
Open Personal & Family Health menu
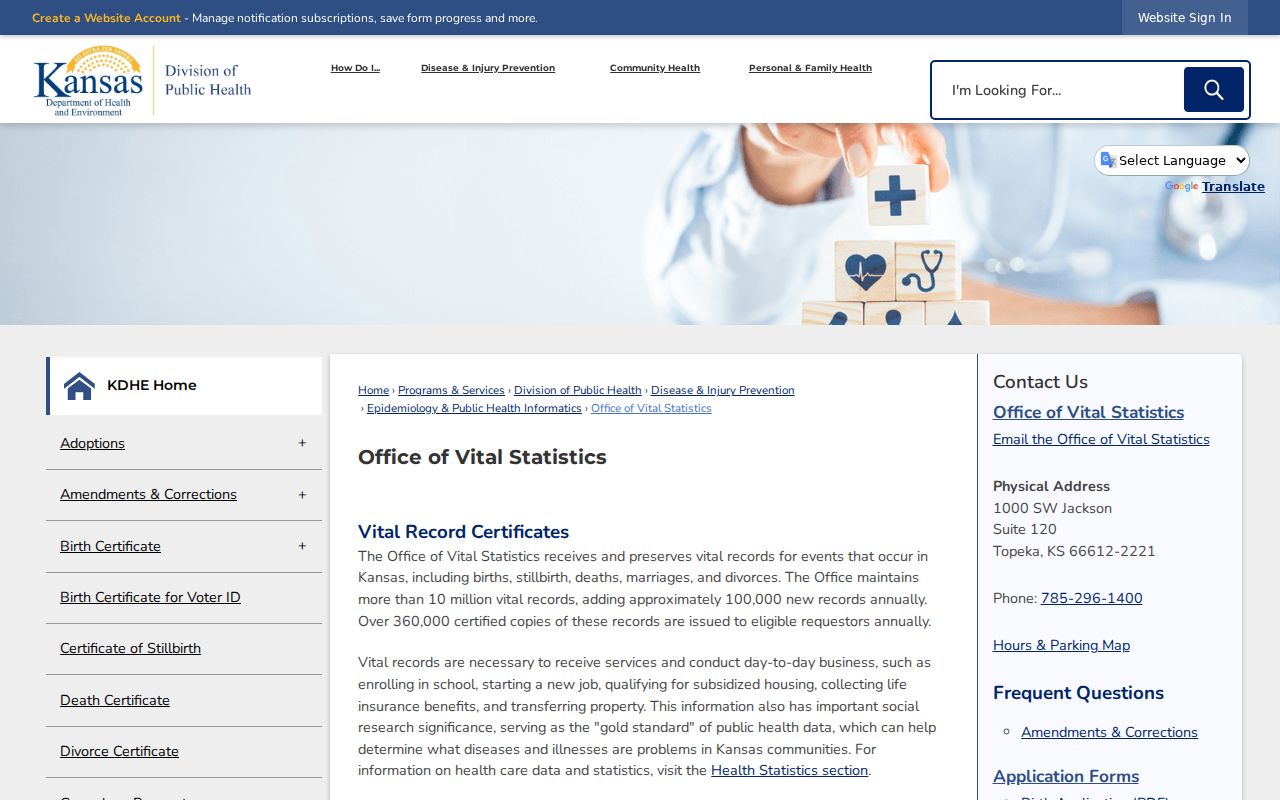[810, 68]
